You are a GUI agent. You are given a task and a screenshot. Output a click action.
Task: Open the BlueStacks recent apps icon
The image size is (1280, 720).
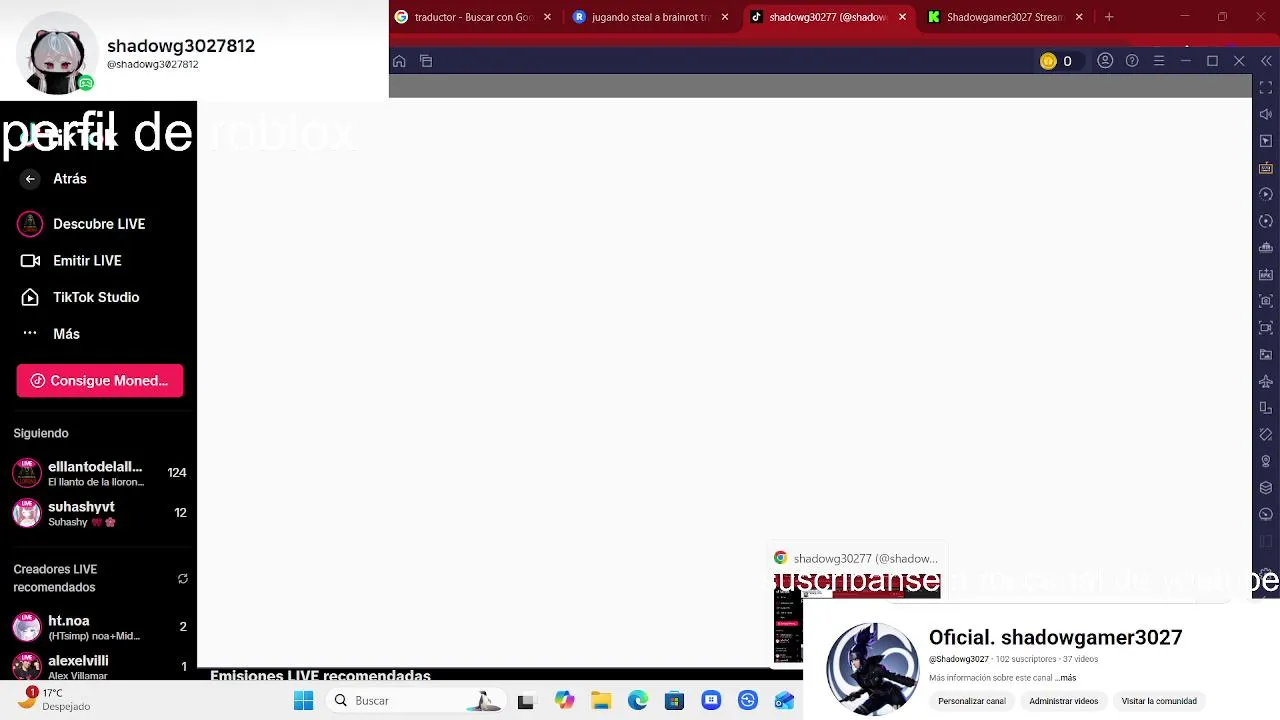point(426,61)
